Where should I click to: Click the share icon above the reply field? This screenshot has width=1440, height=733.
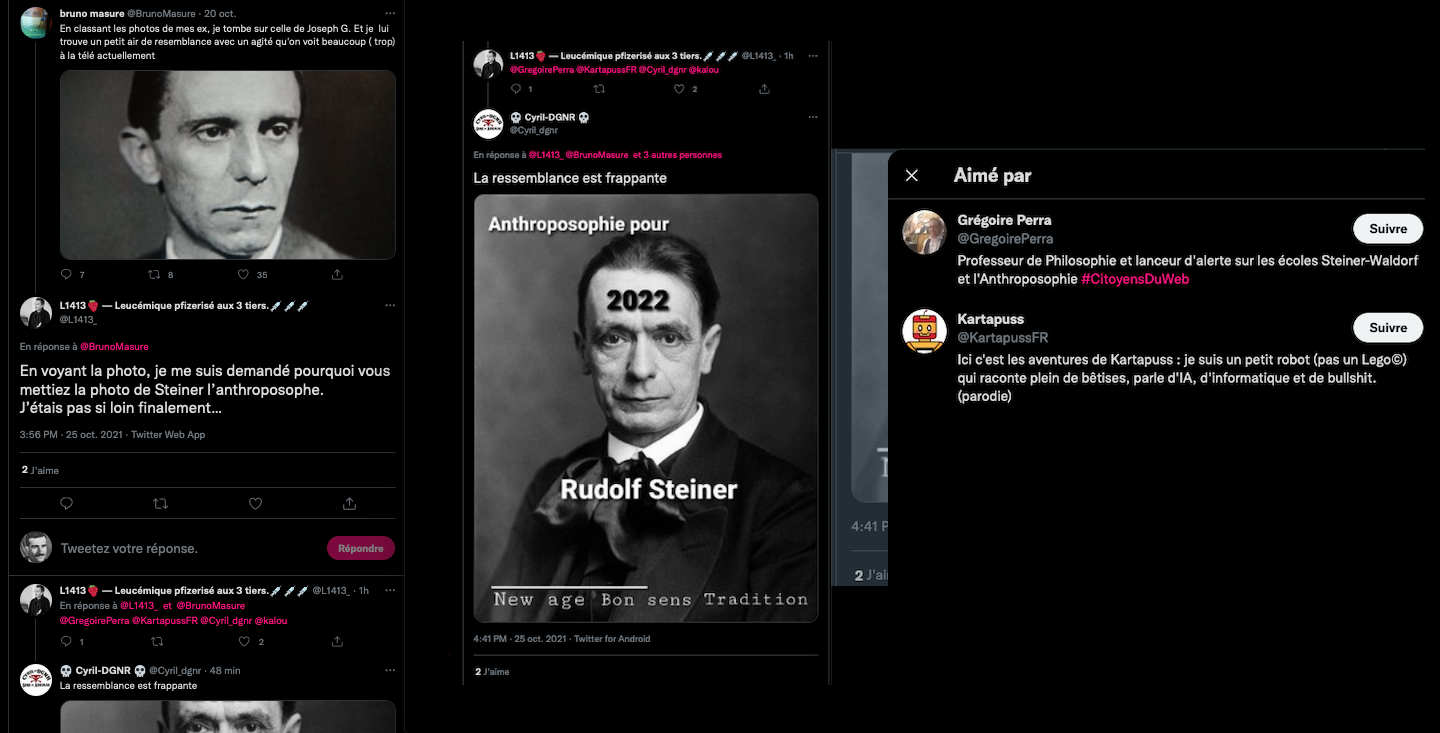(x=349, y=504)
